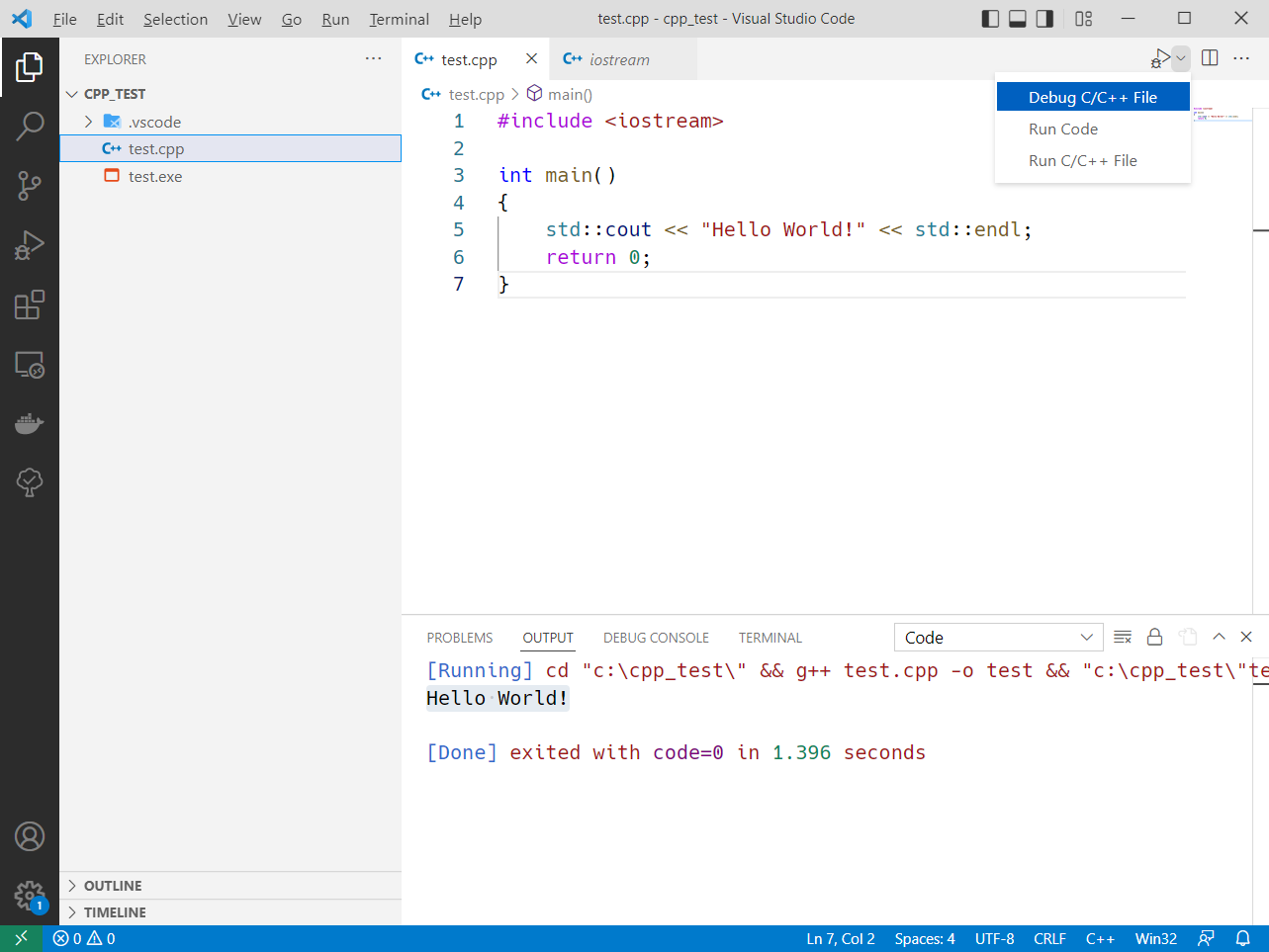Image resolution: width=1269 pixels, height=952 pixels.
Task: Open the Testing tree icon view
Action: [x=30, y=481]
